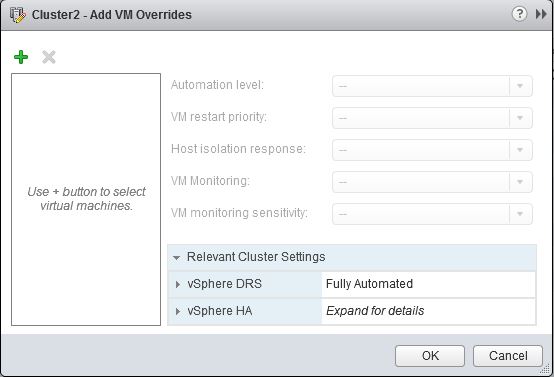Expand the vSphere DRS row
This screenshot has height=377, width=554.
coord(178,284)
